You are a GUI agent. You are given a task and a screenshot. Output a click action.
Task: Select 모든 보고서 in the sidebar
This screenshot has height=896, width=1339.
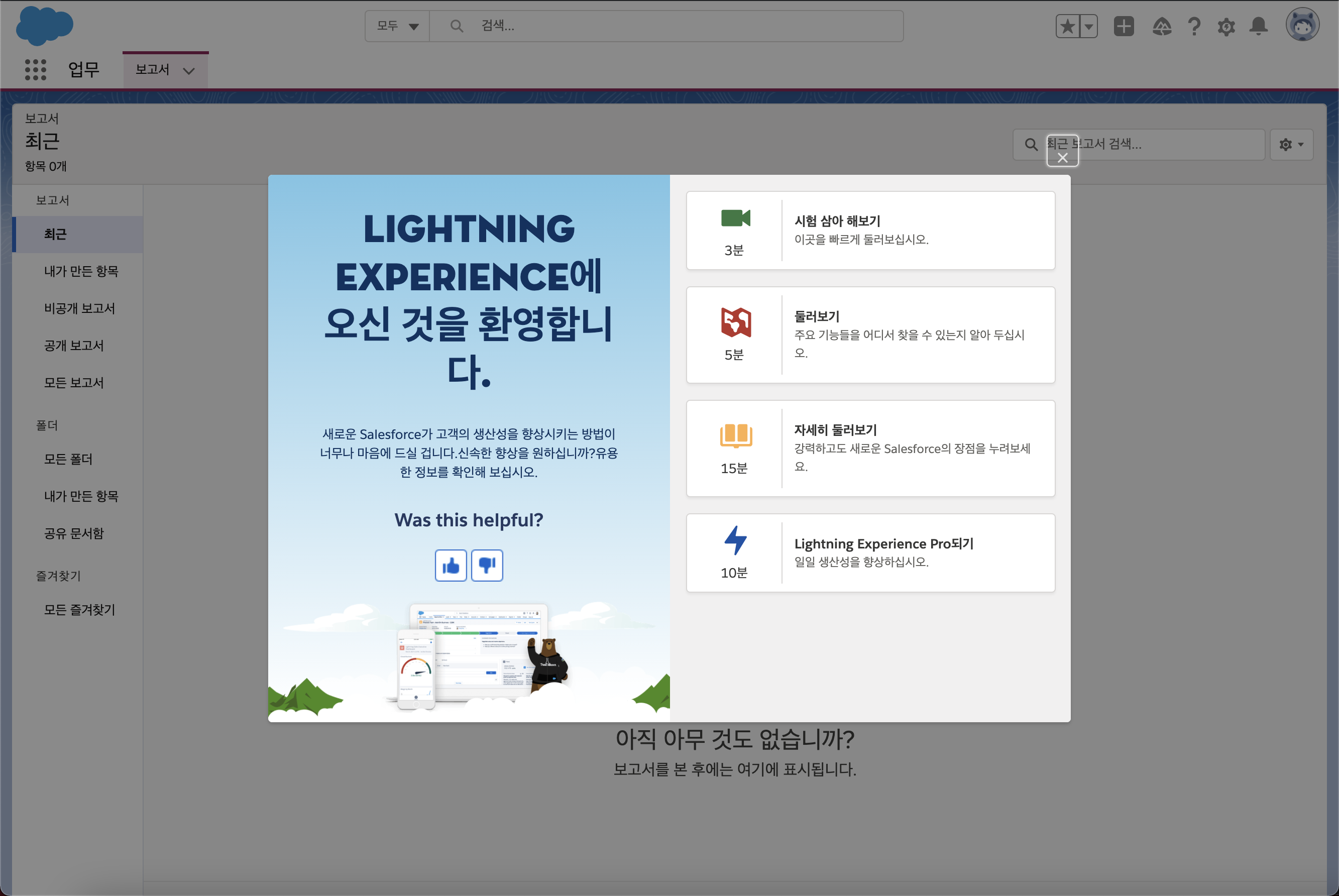click(74, 382)
